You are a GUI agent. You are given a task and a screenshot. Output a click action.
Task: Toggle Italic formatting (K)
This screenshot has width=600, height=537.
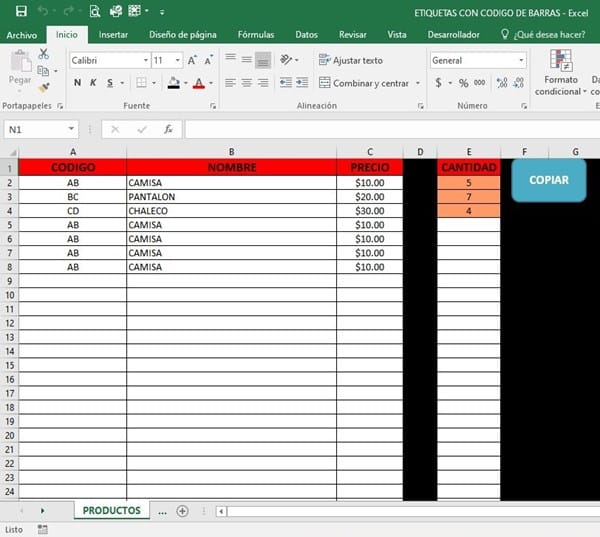(x=94, y=83)
